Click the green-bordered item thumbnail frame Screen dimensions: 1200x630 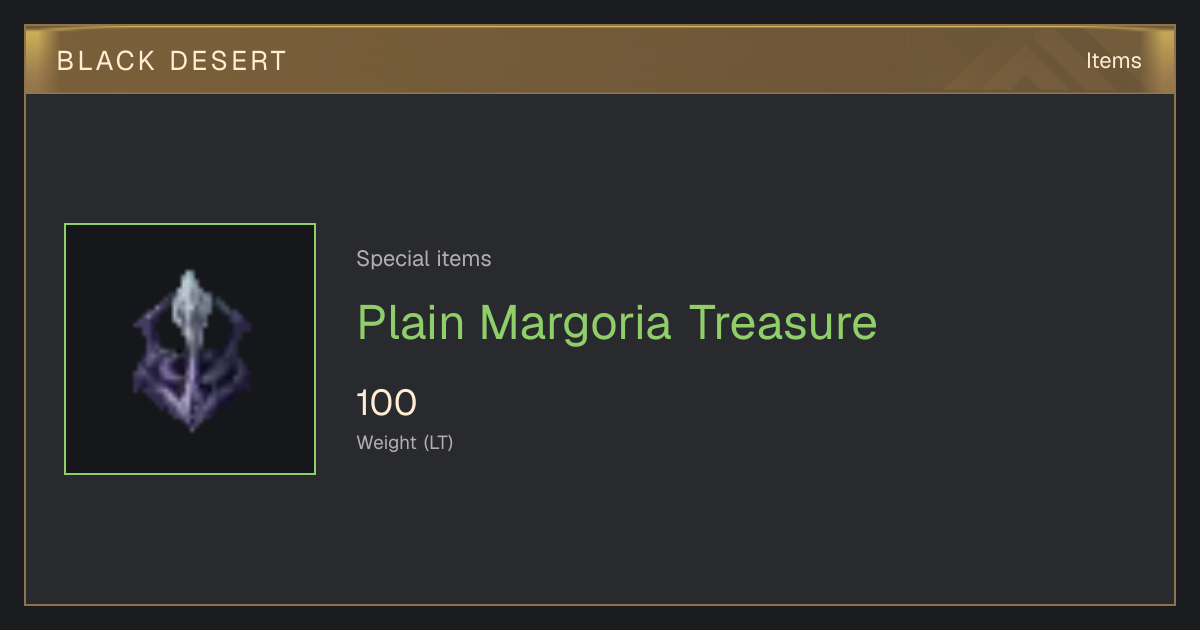point(190,349)
